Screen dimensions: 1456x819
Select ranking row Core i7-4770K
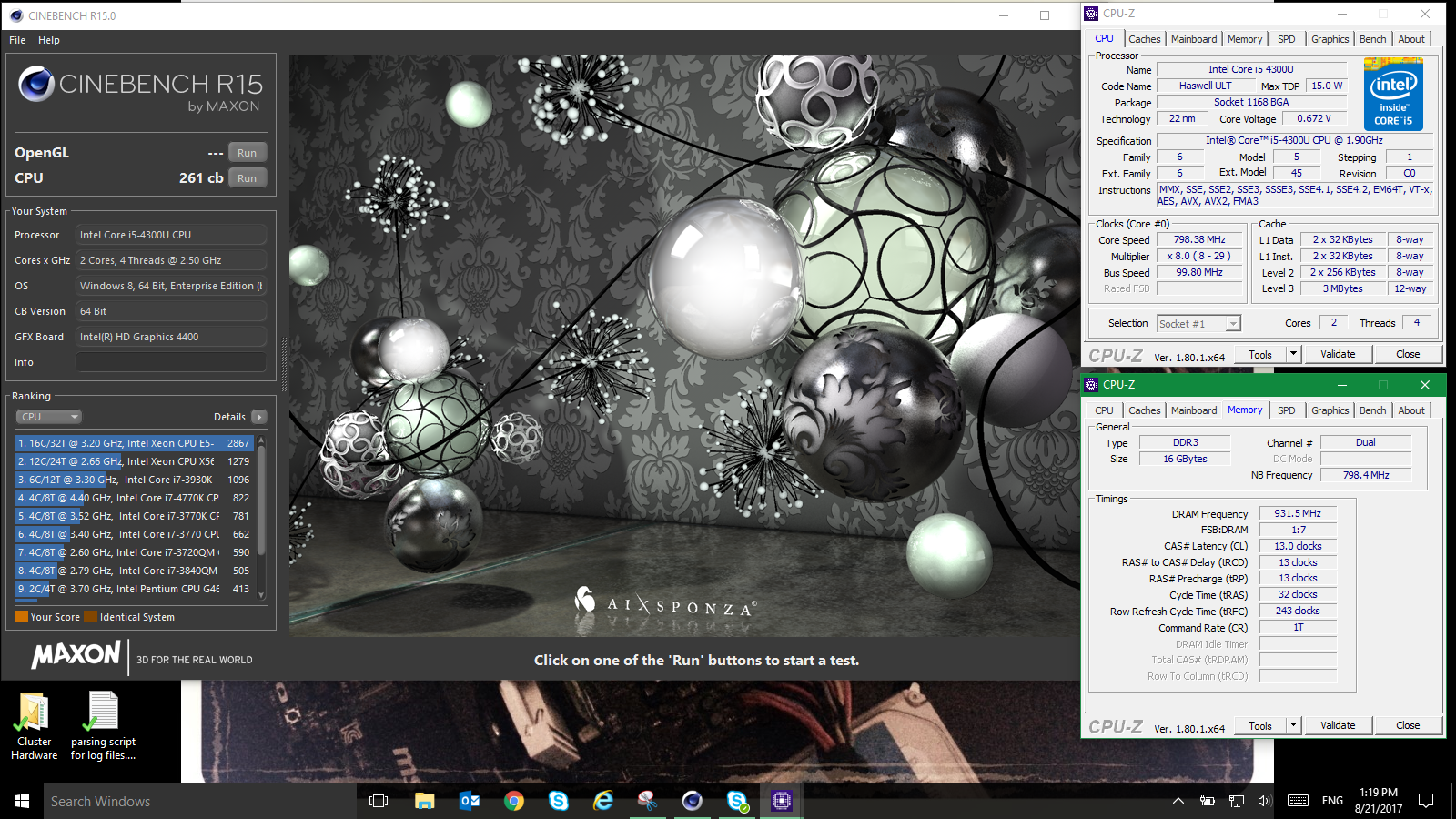click(x=134, y=498)
